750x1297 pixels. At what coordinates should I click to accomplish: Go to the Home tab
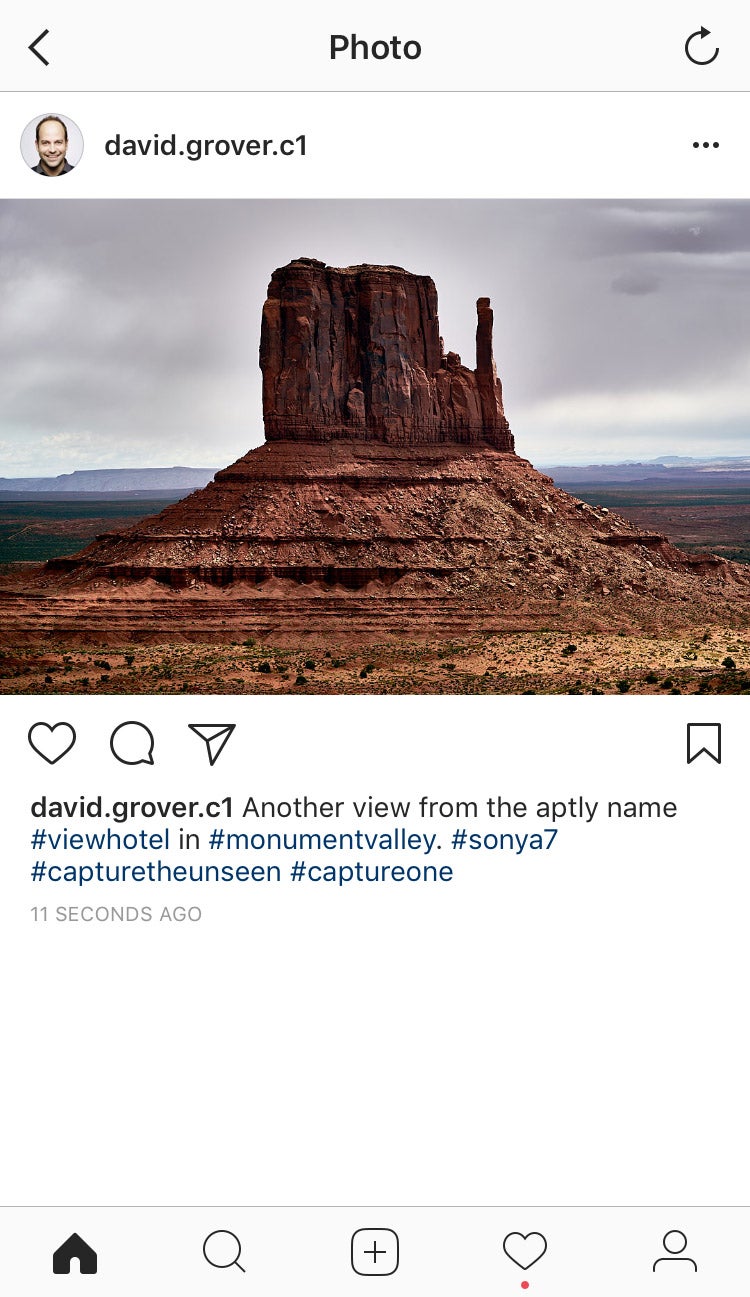coord(75,1252)
